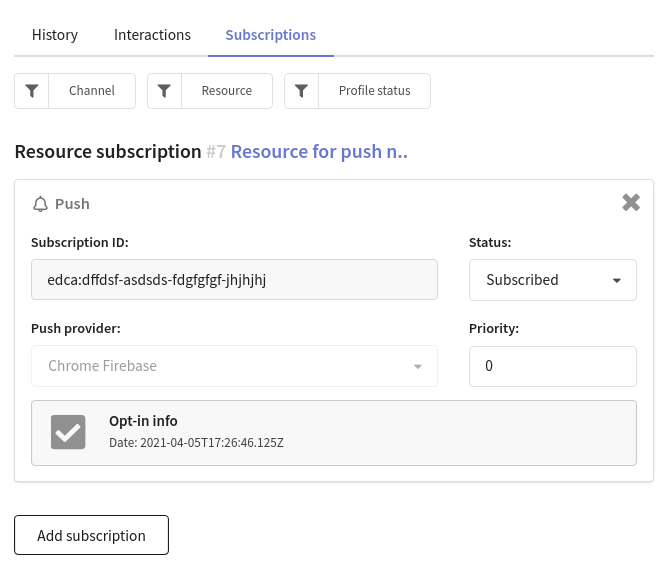668x564 pixels.
Task: Click the caret arrow in the Status dropdown
Action: click(x=617, y=280)
